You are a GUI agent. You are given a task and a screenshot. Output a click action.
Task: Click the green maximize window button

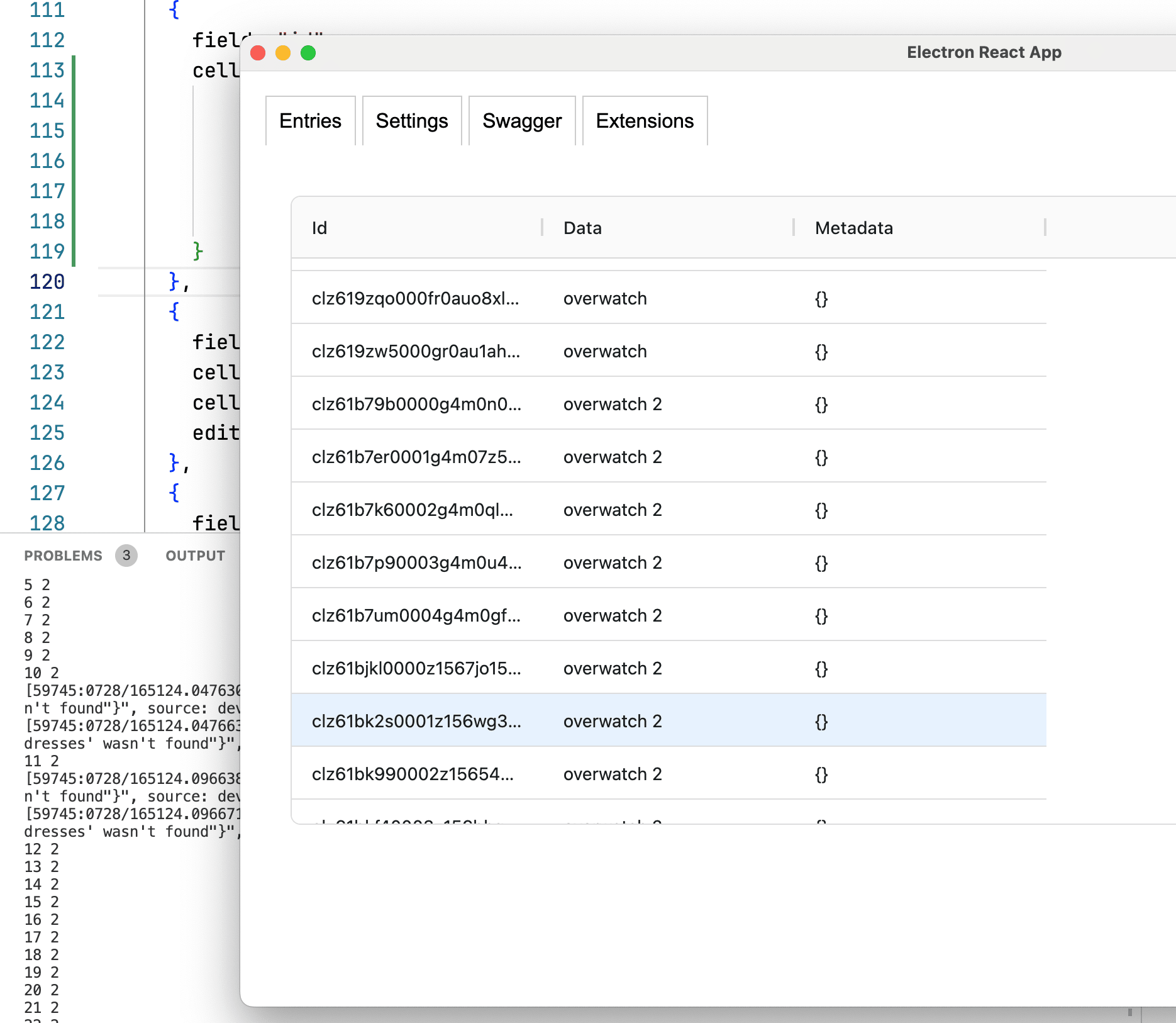point(308,53)
